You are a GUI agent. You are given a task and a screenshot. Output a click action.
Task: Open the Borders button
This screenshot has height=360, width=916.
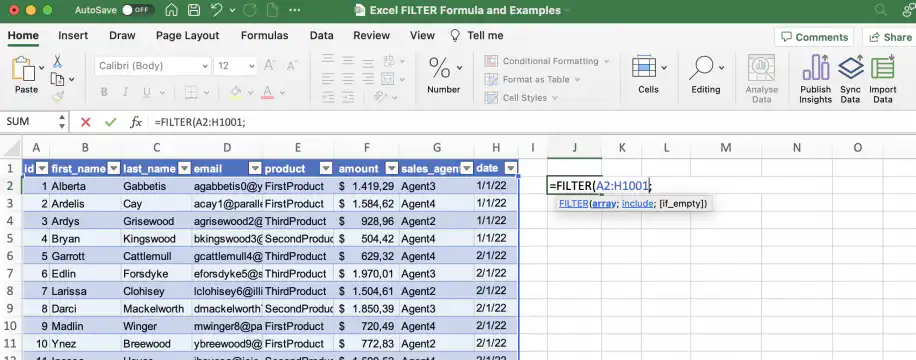pyautogui.click(x=191, y=92)
